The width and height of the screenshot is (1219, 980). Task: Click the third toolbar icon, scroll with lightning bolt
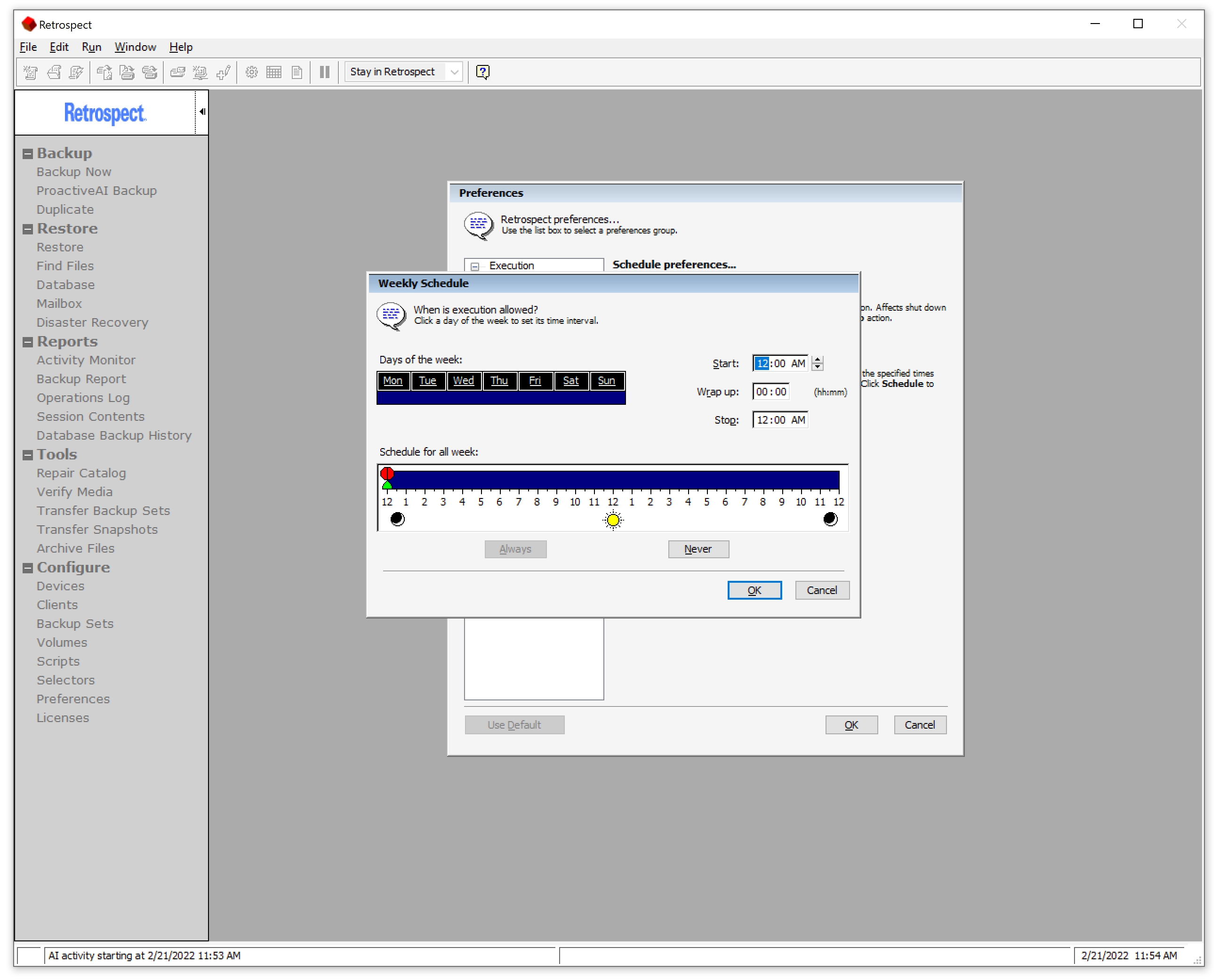(x=76, y=72)
